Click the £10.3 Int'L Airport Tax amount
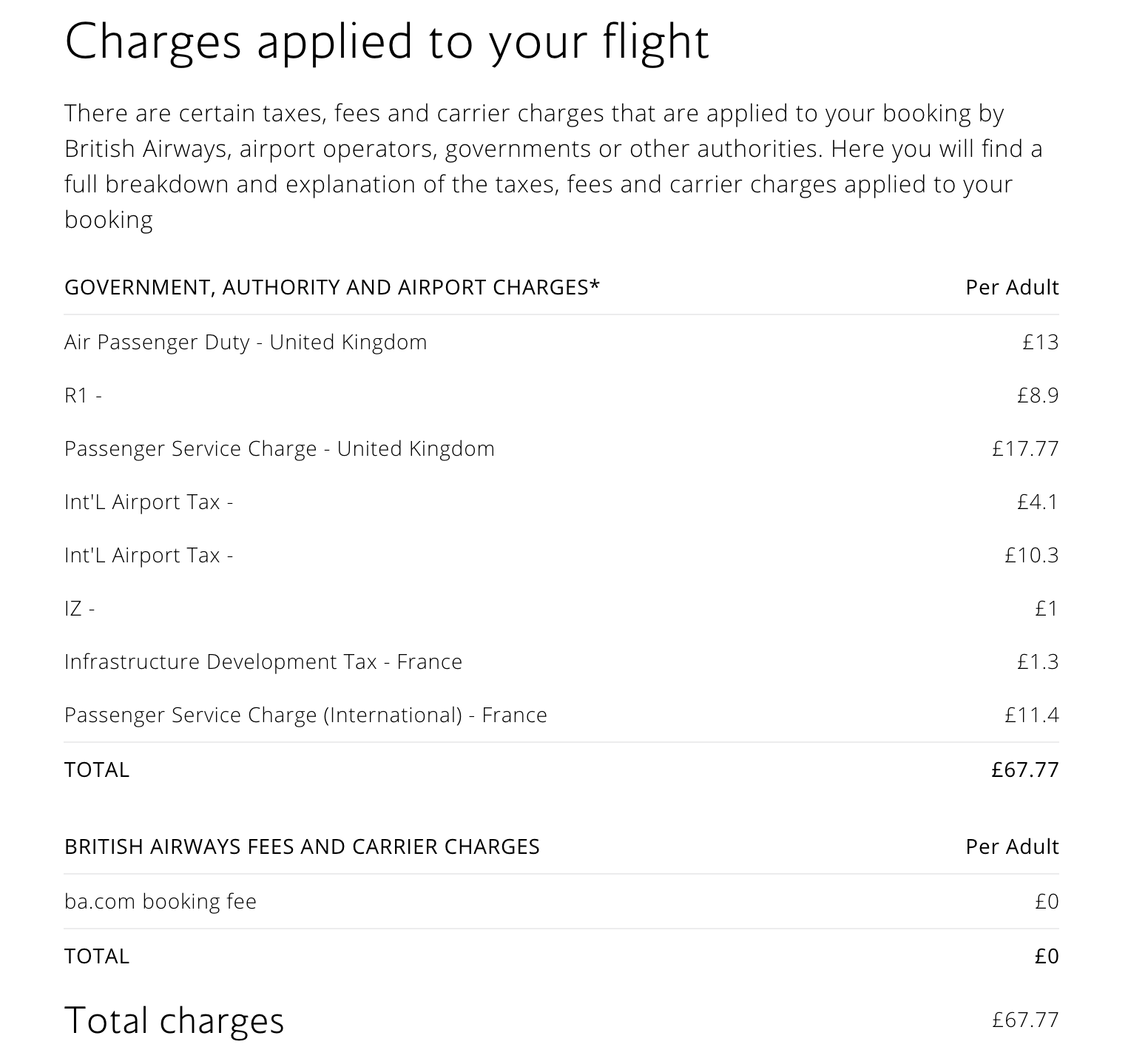The width and height of the screenshot is (1148, 1064). 1031,555
